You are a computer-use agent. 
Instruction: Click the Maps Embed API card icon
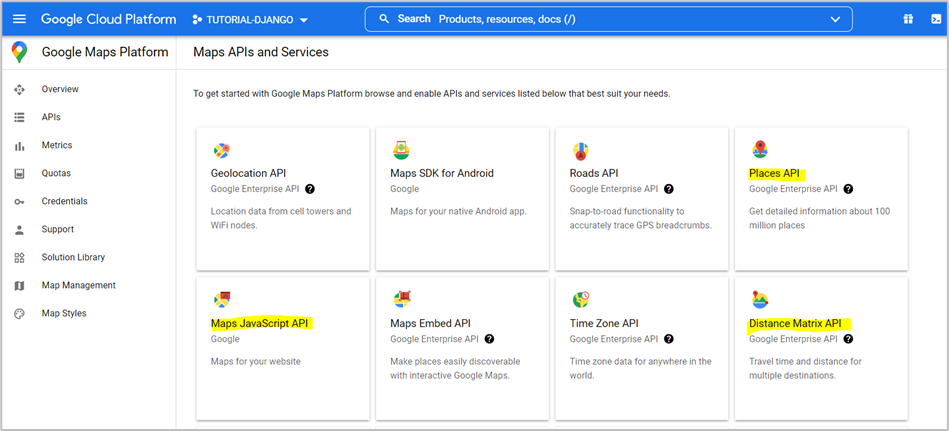coord(402,299)
